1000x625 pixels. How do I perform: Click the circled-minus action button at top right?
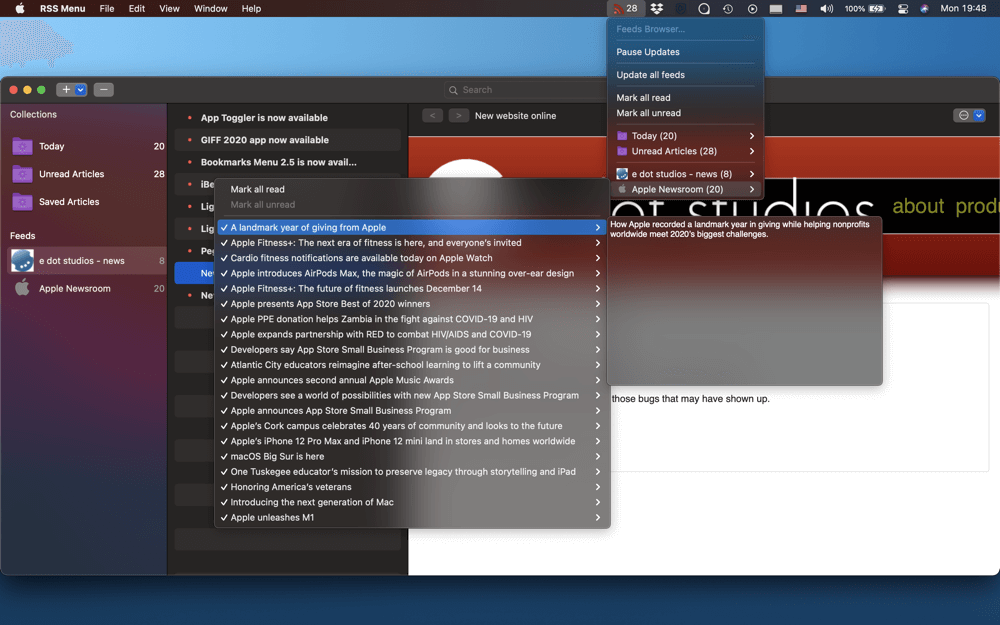[x=963, y=115]
